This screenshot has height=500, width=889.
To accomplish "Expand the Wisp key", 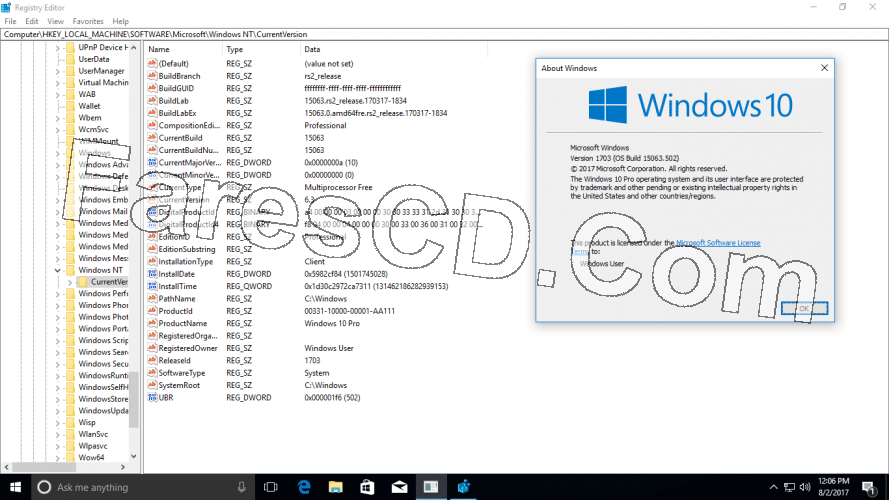I will pyautogui.click(x=57, y=422).
